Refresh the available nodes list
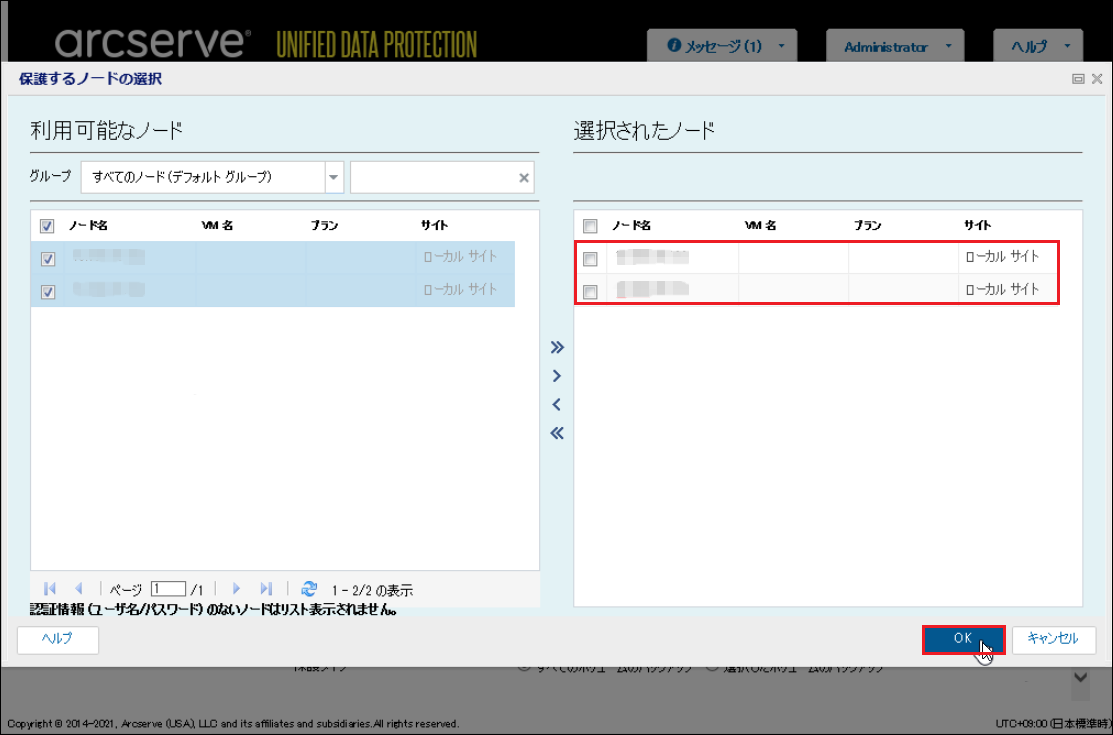 tap(309, 589)
